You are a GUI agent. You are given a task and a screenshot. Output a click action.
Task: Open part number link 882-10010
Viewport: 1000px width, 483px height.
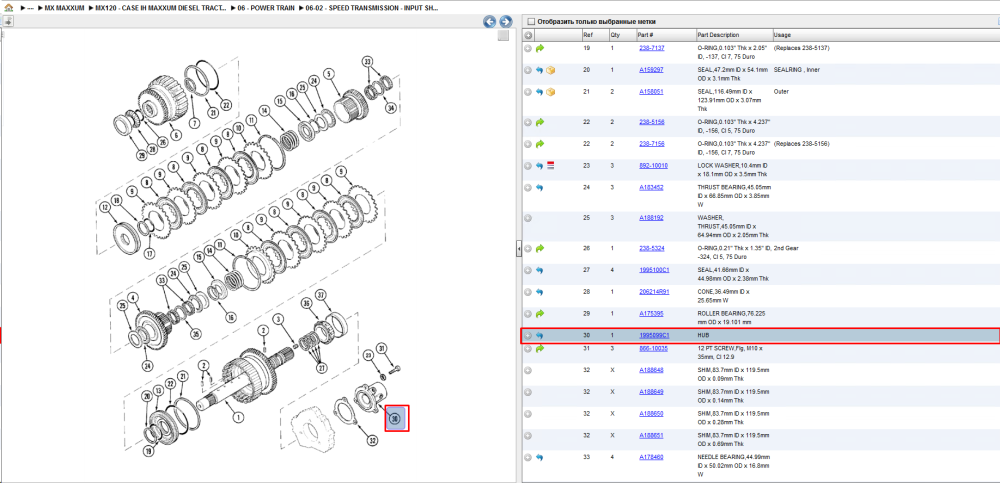click(653, 165)
